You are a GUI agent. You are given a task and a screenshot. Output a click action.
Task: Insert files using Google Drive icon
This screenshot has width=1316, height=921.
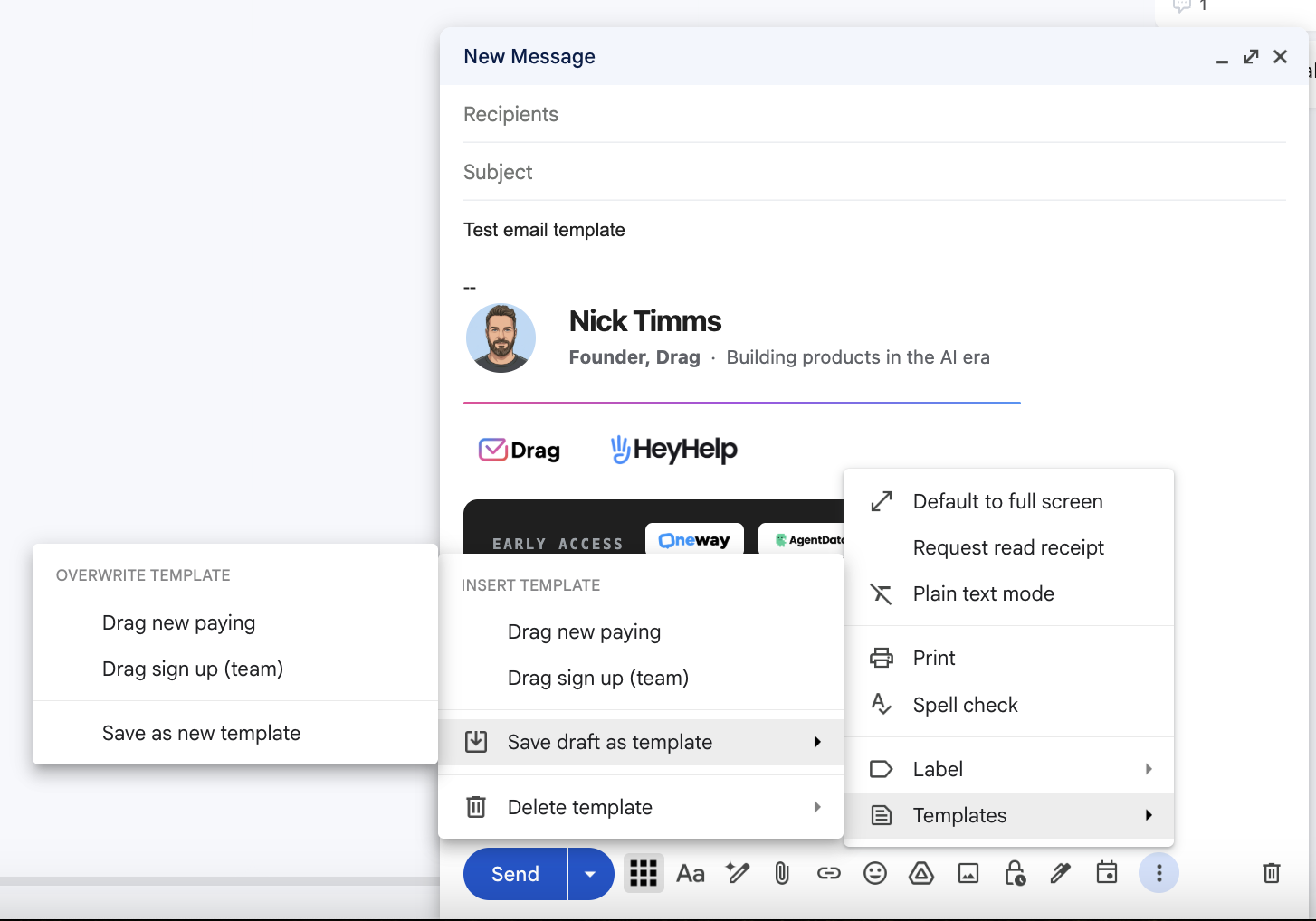[x=921, y=873]
